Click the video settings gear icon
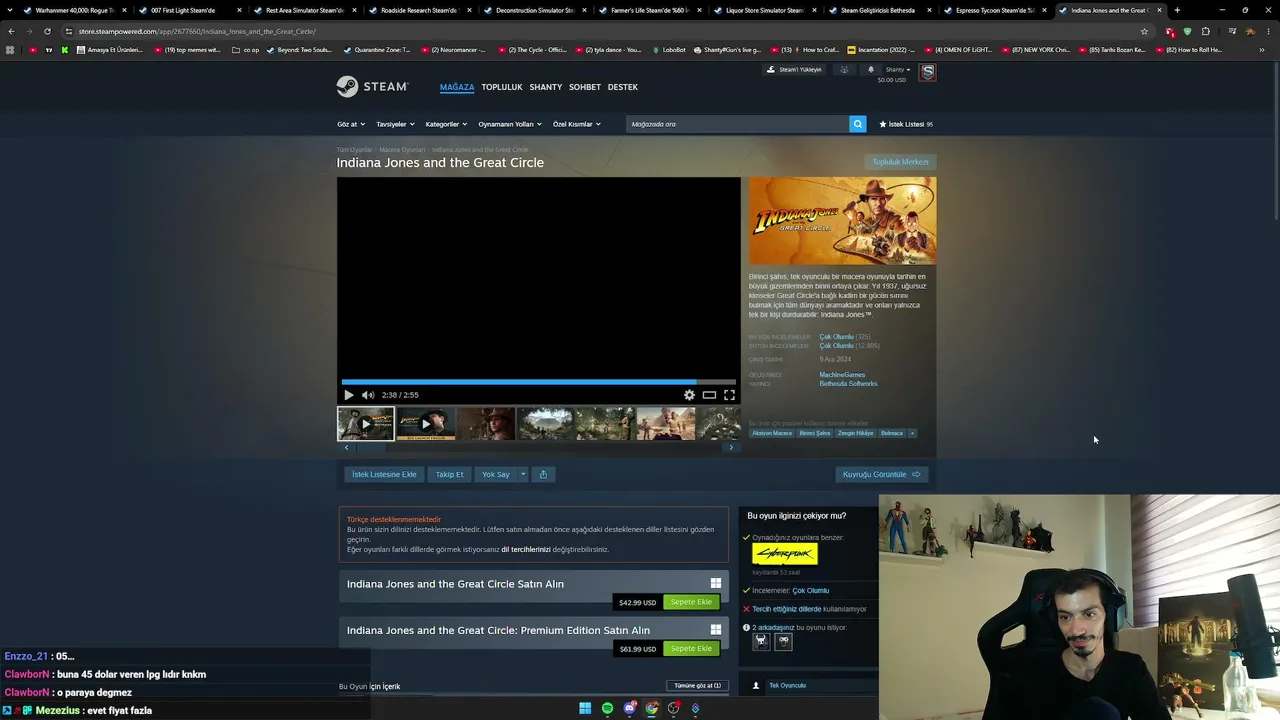The width and height of the screenshot is (1280, 720). 689,395
